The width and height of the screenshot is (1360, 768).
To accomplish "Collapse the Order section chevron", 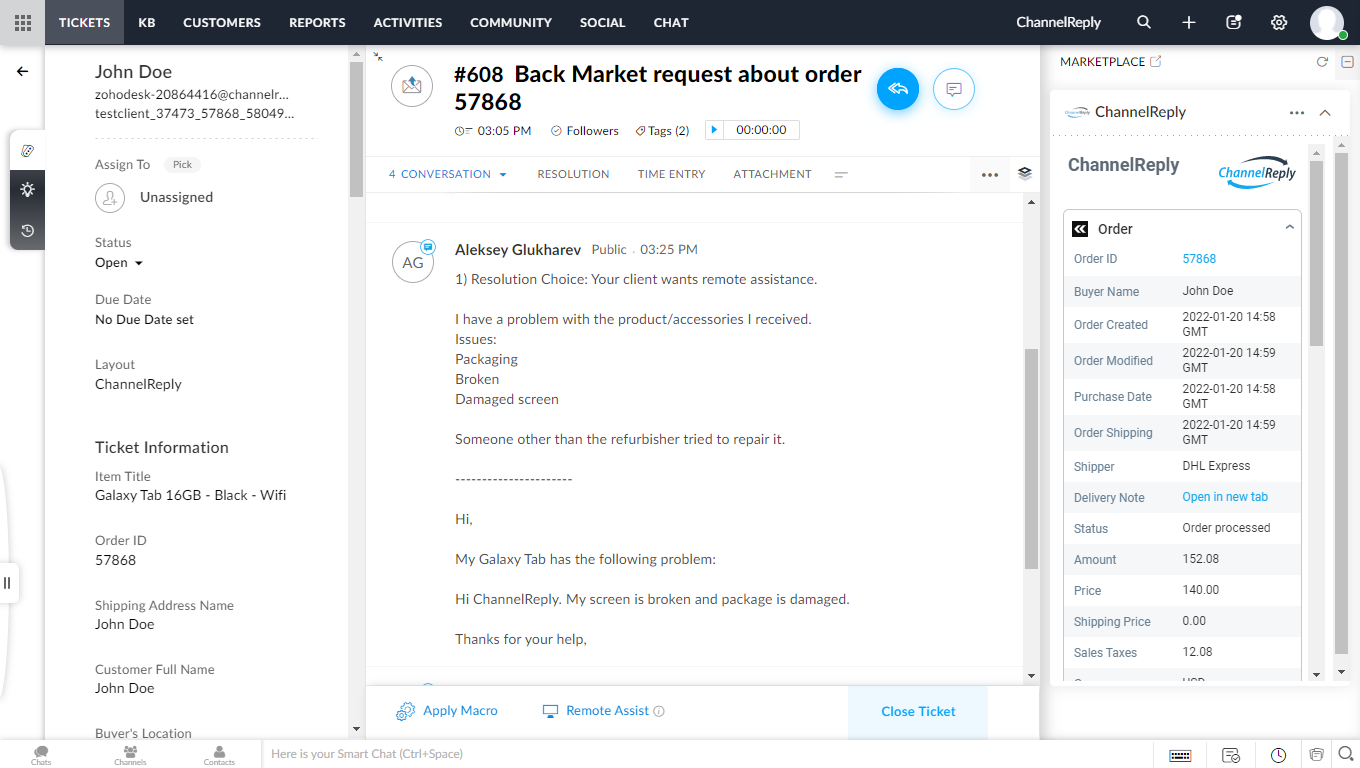I will 1290,228.
